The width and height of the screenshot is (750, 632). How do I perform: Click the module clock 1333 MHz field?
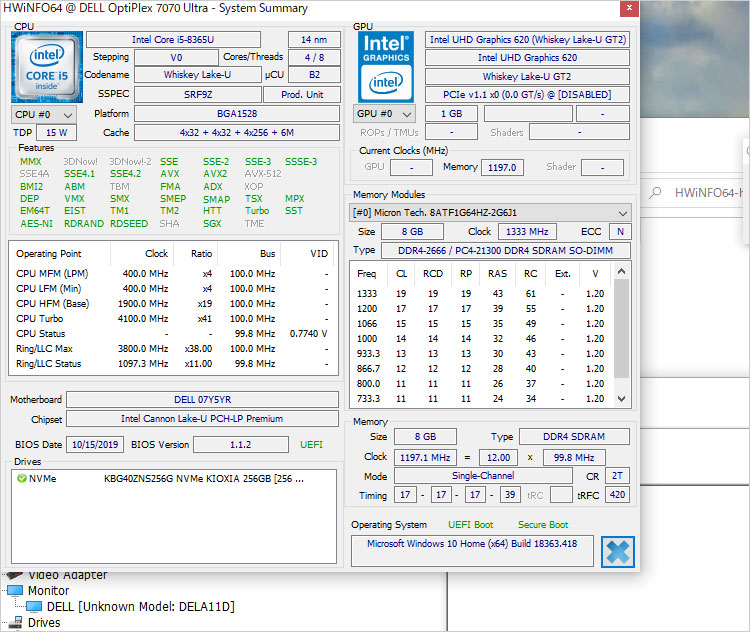click(x=527, y=232)
